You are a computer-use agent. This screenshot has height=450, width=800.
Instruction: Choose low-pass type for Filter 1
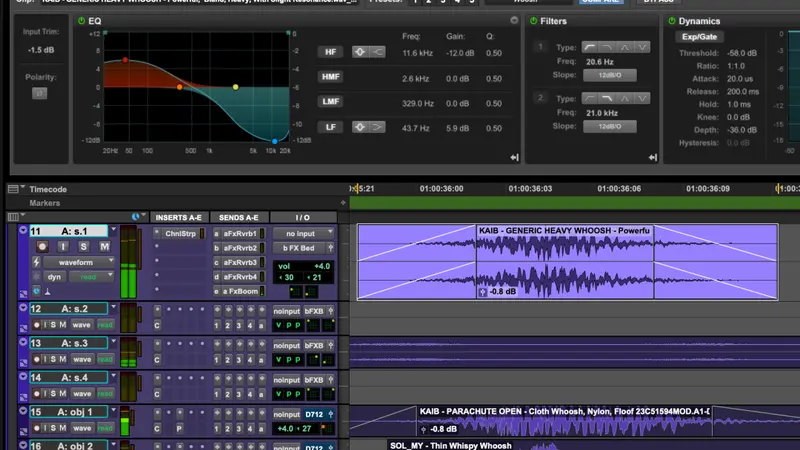[607, 47]
